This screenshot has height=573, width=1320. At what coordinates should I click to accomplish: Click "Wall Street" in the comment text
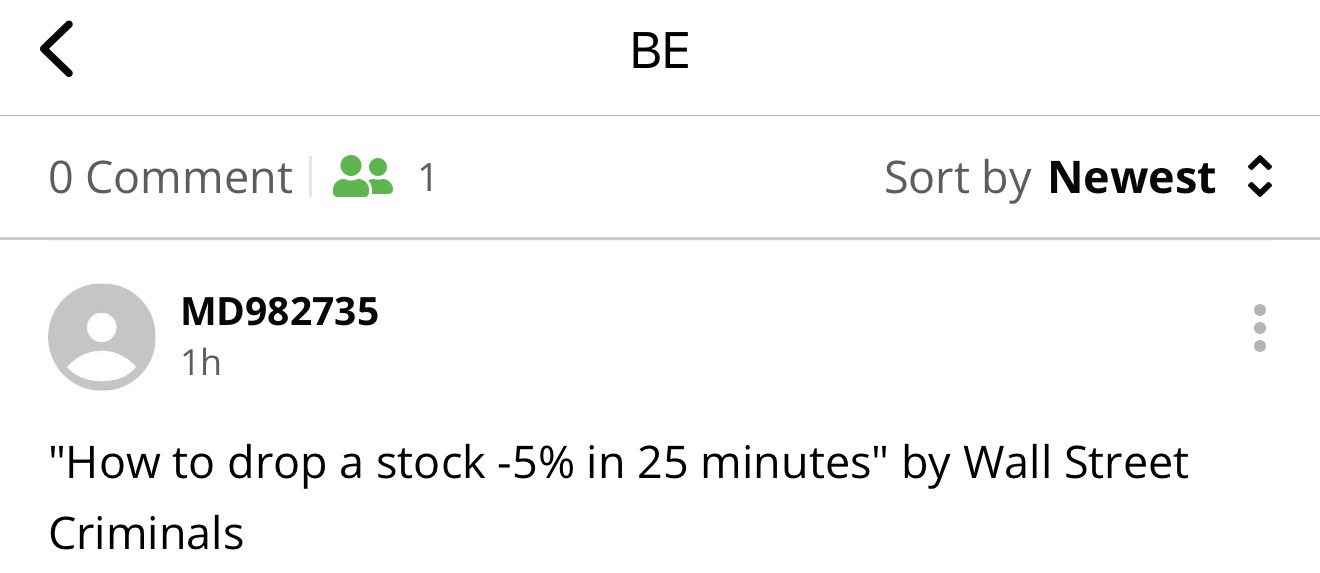[x=1075, y=463]
